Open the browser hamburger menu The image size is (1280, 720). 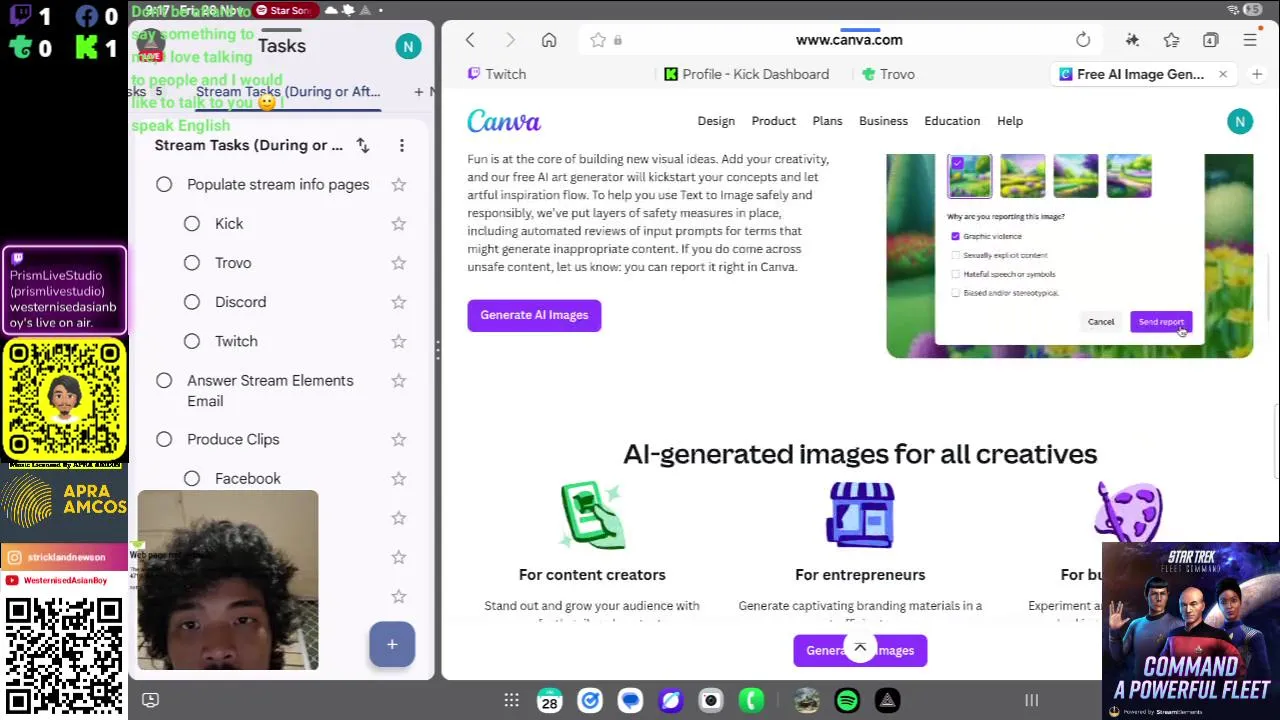(1250, 40)
